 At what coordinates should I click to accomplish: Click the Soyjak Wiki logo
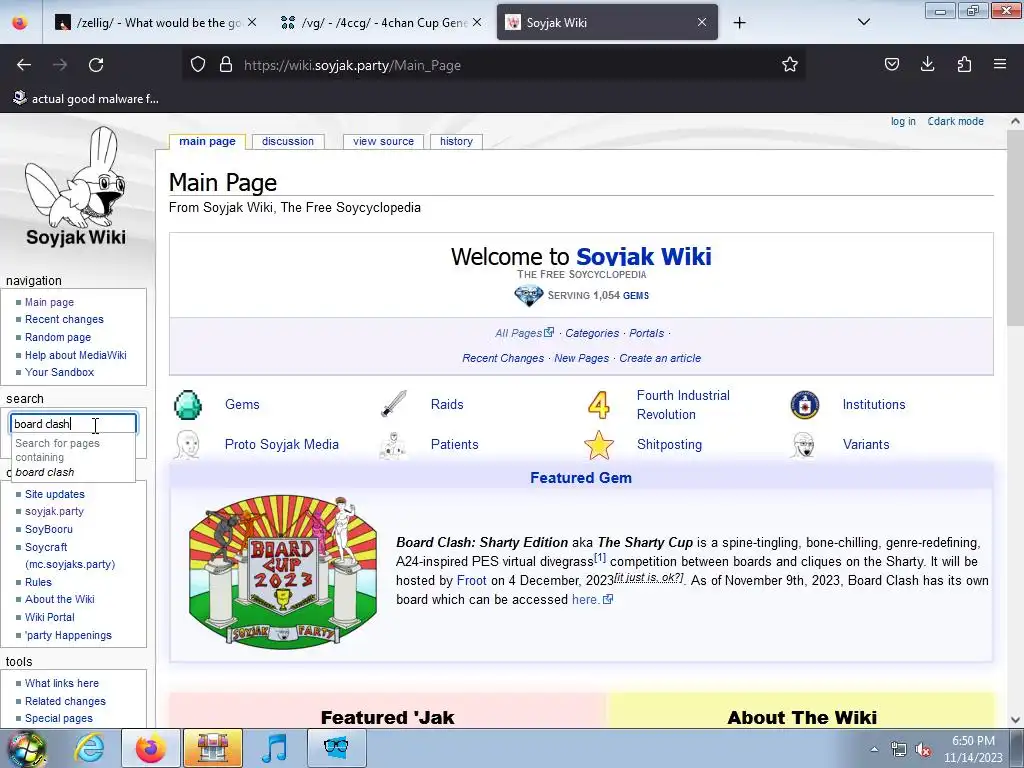click(x=76, y=187)
